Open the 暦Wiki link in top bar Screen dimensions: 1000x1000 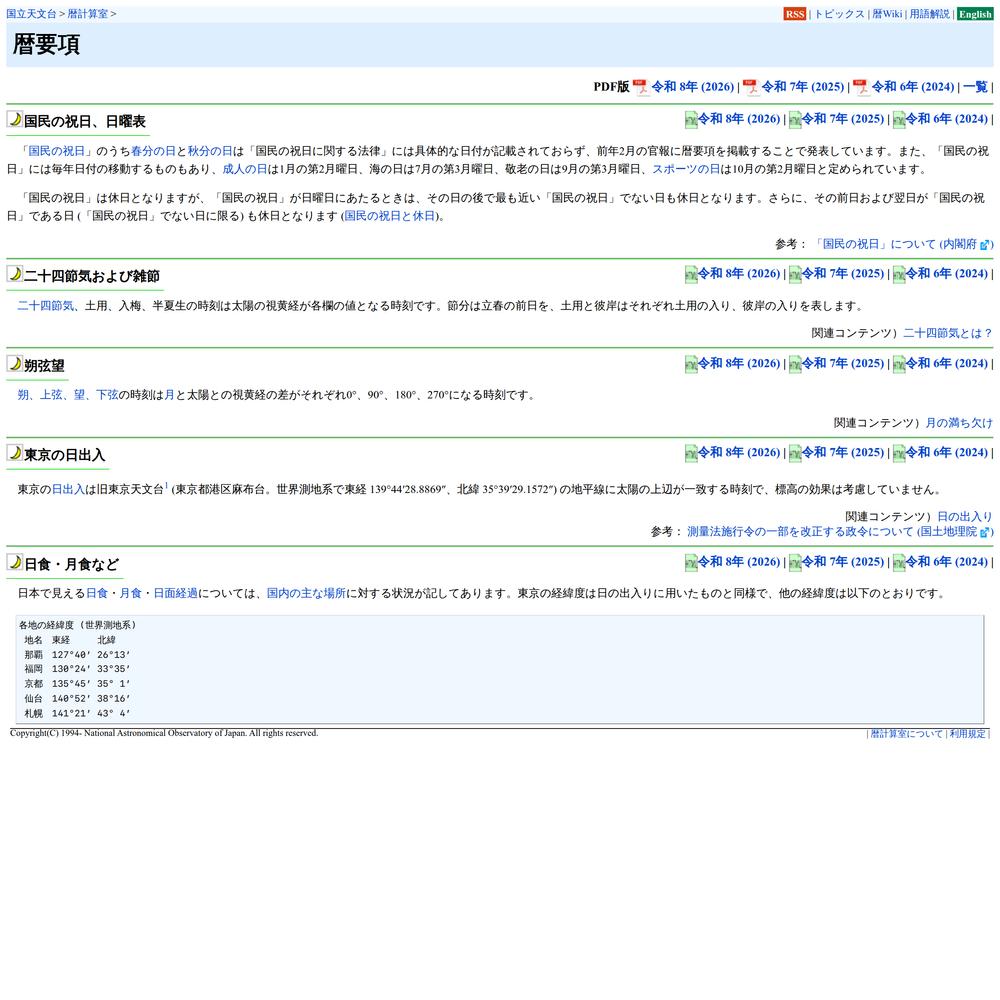pyautogui.click(x=887, y=14)
